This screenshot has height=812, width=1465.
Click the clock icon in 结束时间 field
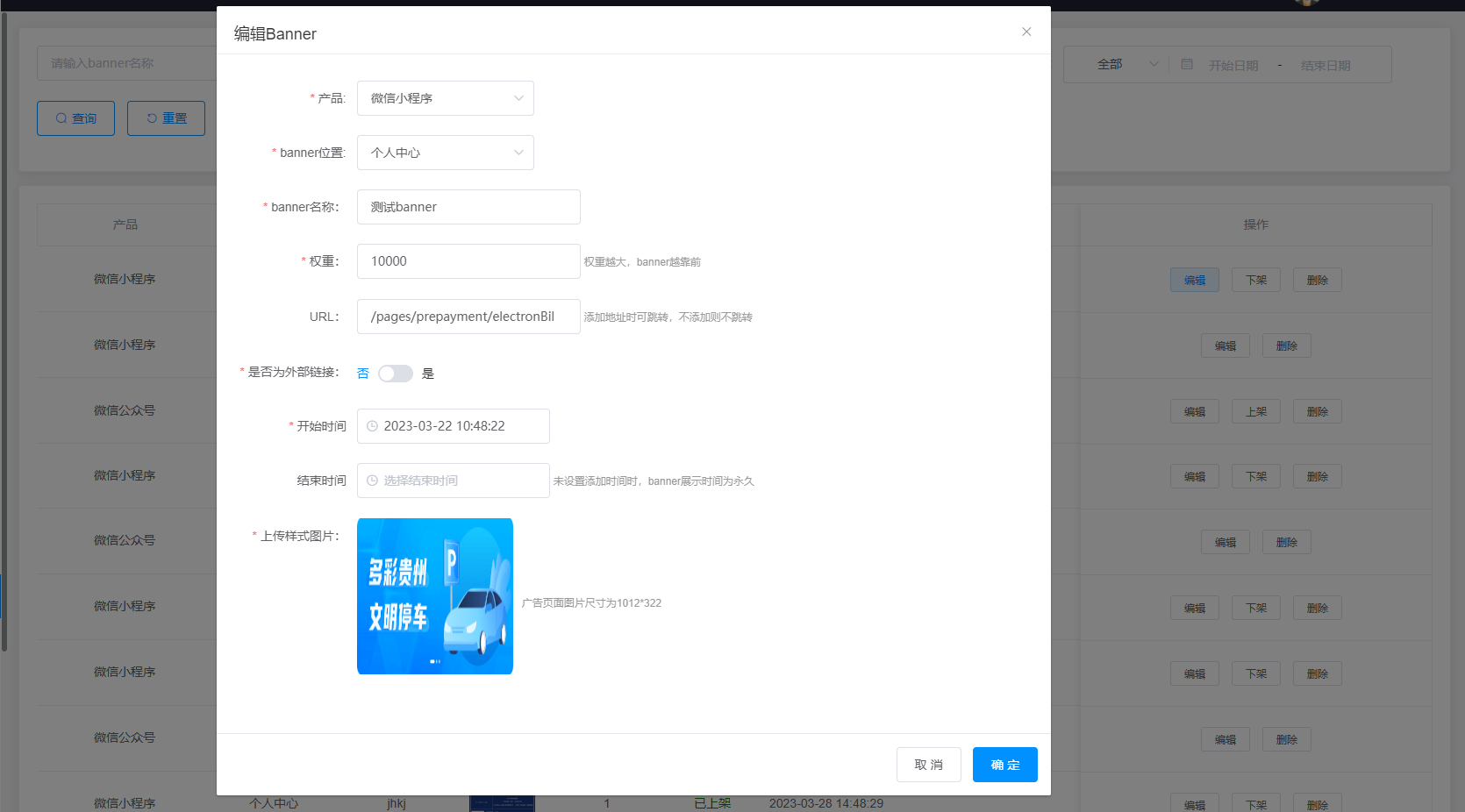[x=372, y=481]
